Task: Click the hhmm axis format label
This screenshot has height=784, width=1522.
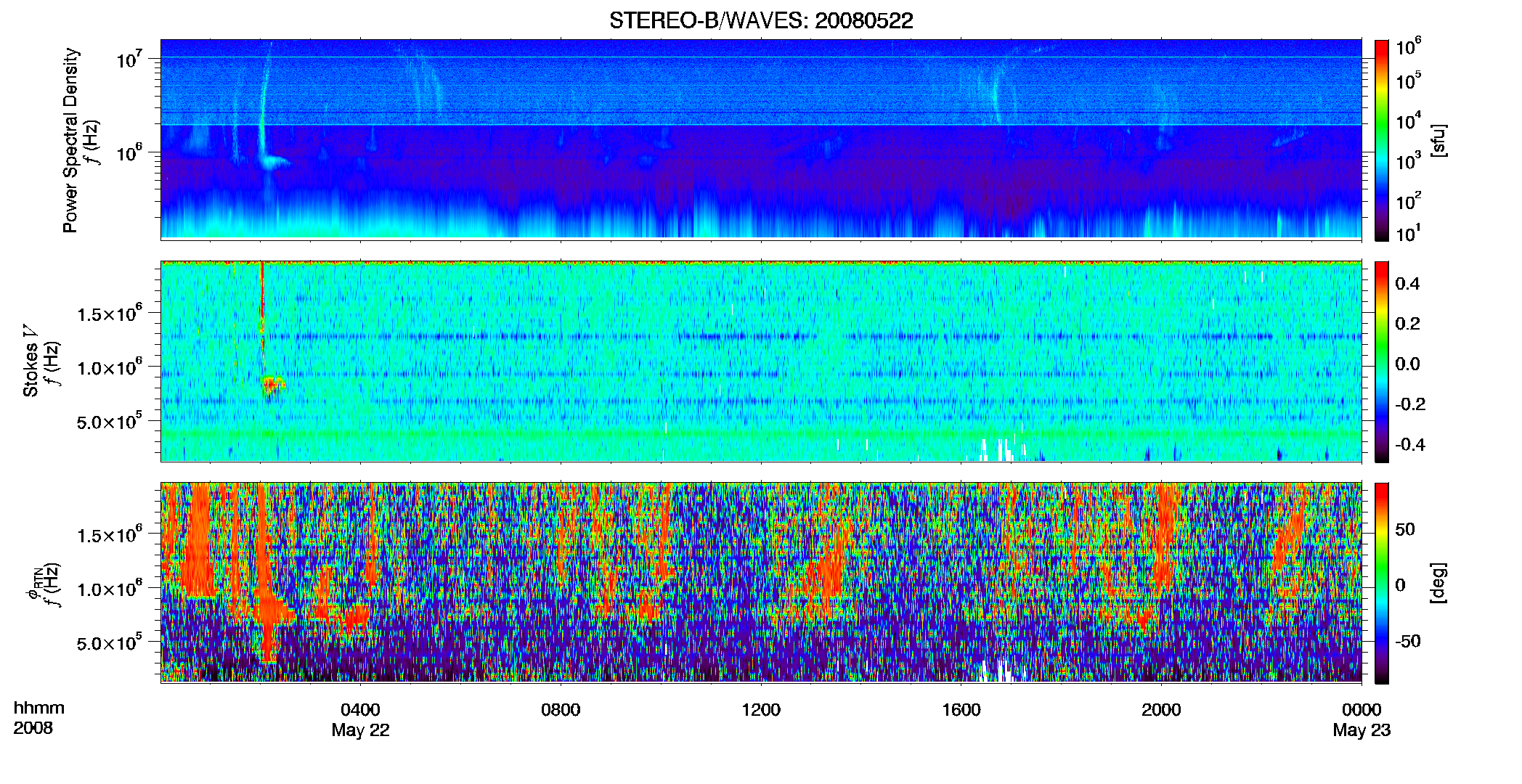Action: pos(39,709)
